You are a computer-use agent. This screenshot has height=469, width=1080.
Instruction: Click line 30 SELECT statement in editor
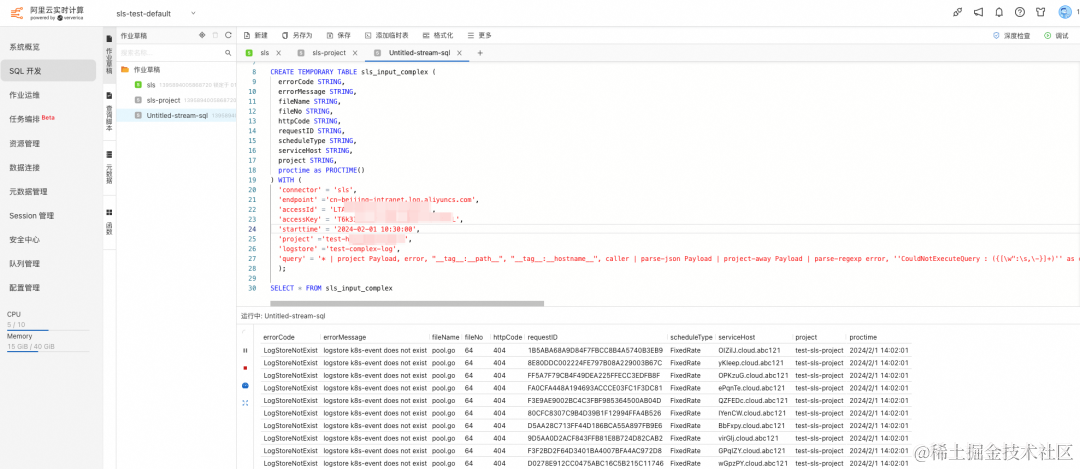[x=331, y=288]
